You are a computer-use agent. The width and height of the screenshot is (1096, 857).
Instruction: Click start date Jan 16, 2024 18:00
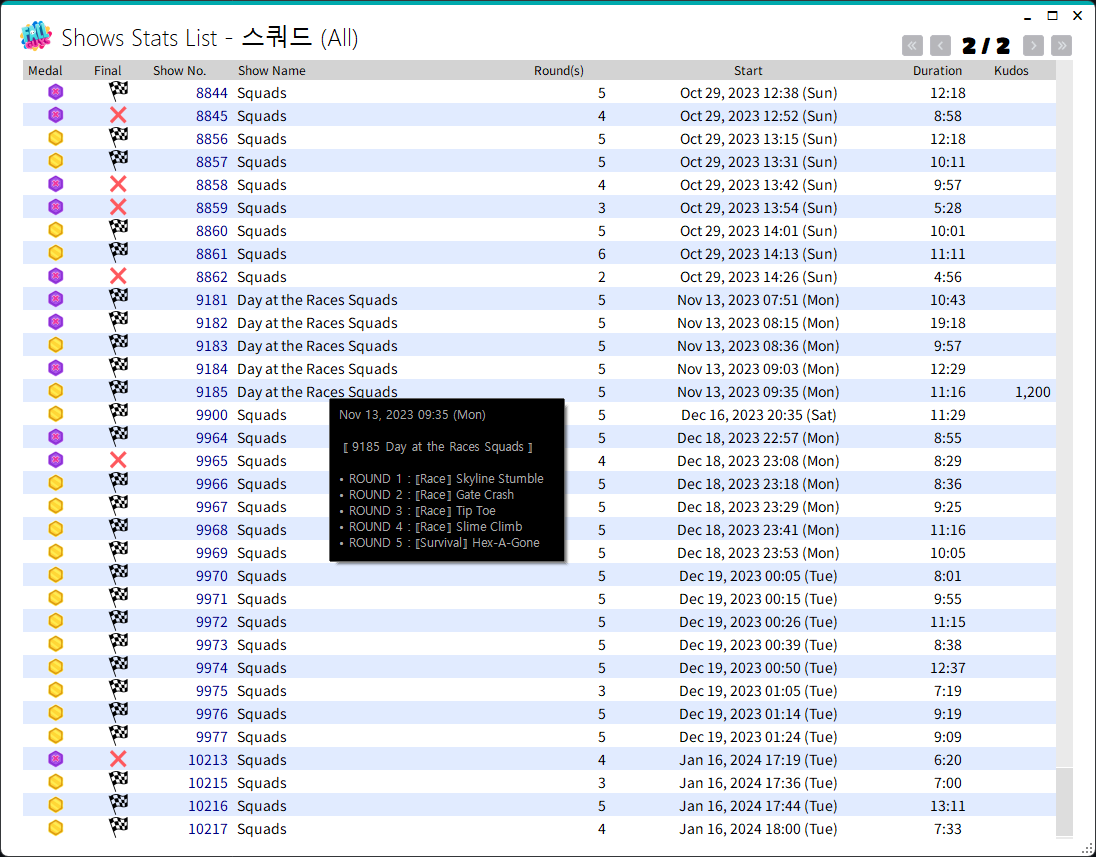758,829
